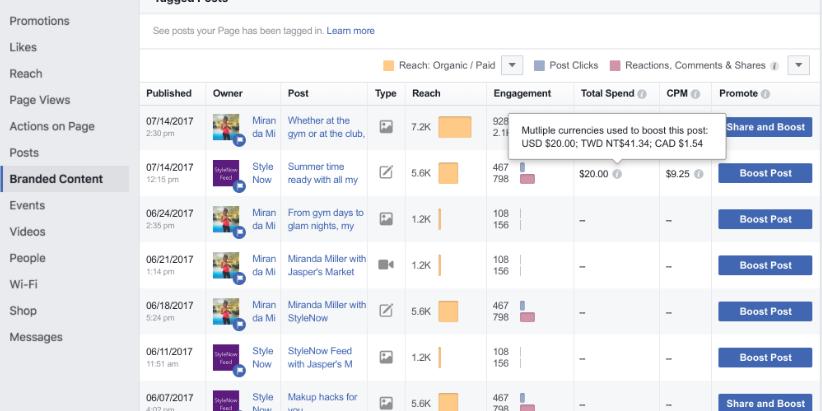Viewport: 822px width, 411px height.
Task: Select Branded Content in sidebar
Action: point(65,179)
